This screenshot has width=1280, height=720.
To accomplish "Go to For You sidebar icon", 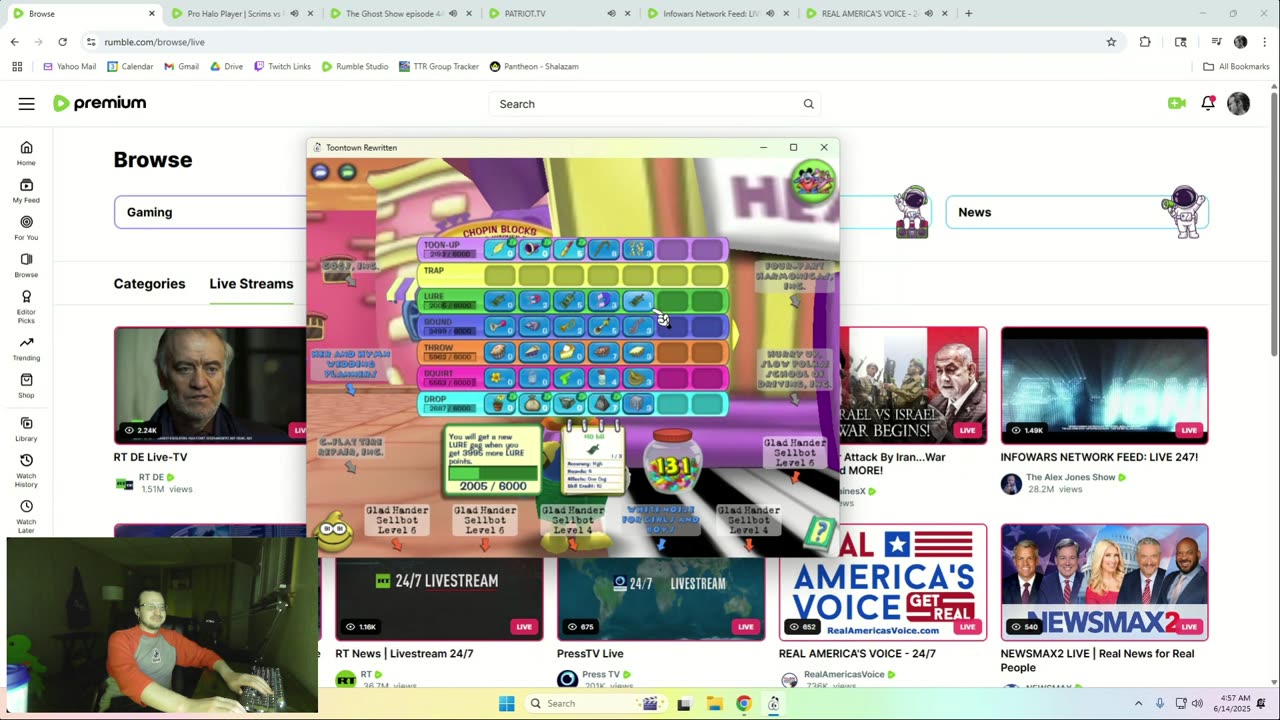I will pyautogui.click(x=26, y=228).
